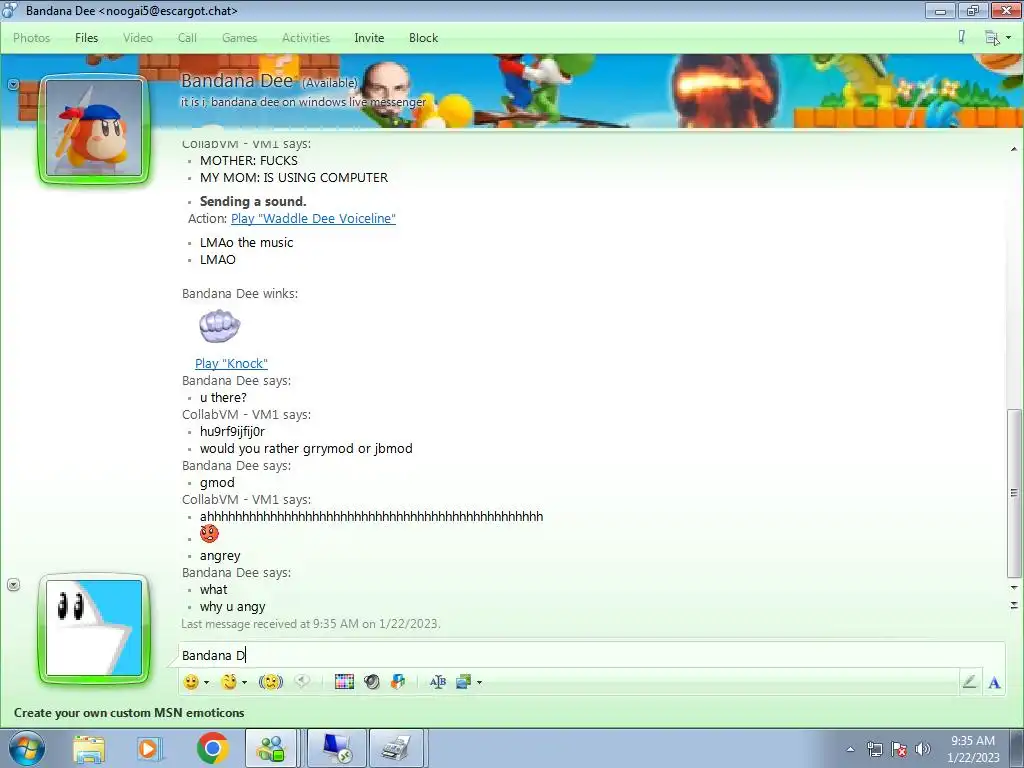
Task: Click the angry emoticon in the chat
Action: (209, 534)
